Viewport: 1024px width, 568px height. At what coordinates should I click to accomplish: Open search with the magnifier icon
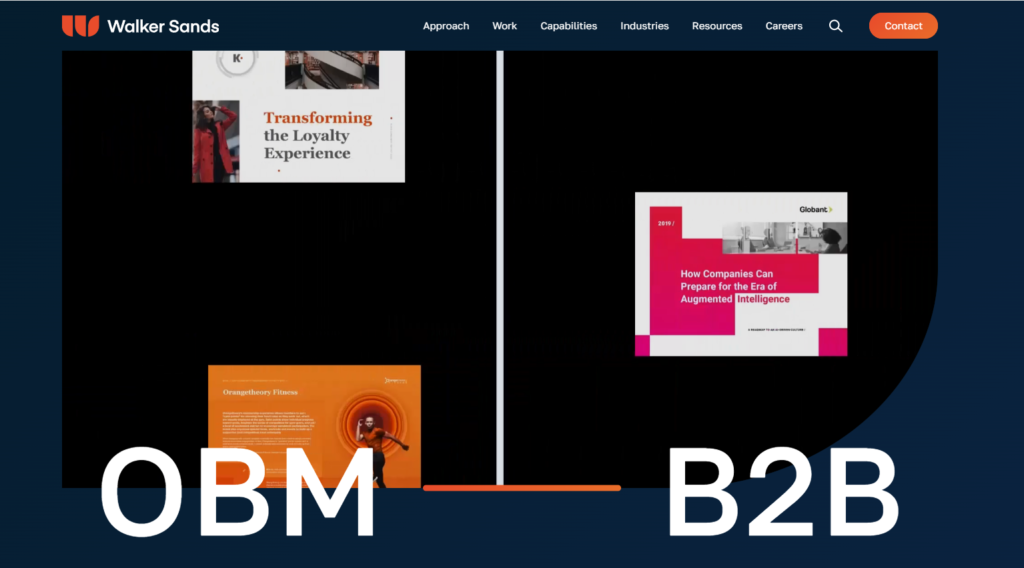[x=835, y=26]
